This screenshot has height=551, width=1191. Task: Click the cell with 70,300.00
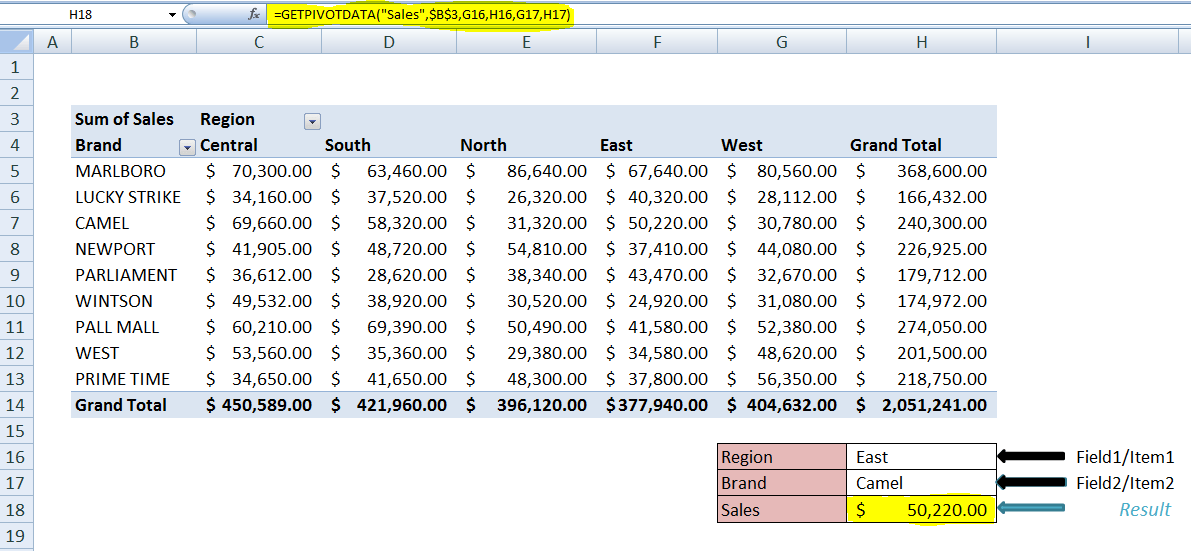click(x=259, y=172)
